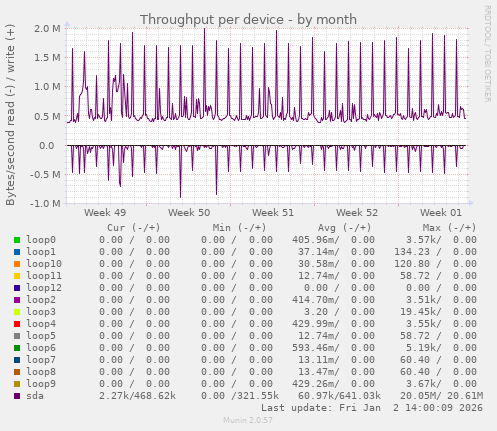Select the loop4 legend label
This screenshot has height=431, width=497.
[x=41, y=324]
